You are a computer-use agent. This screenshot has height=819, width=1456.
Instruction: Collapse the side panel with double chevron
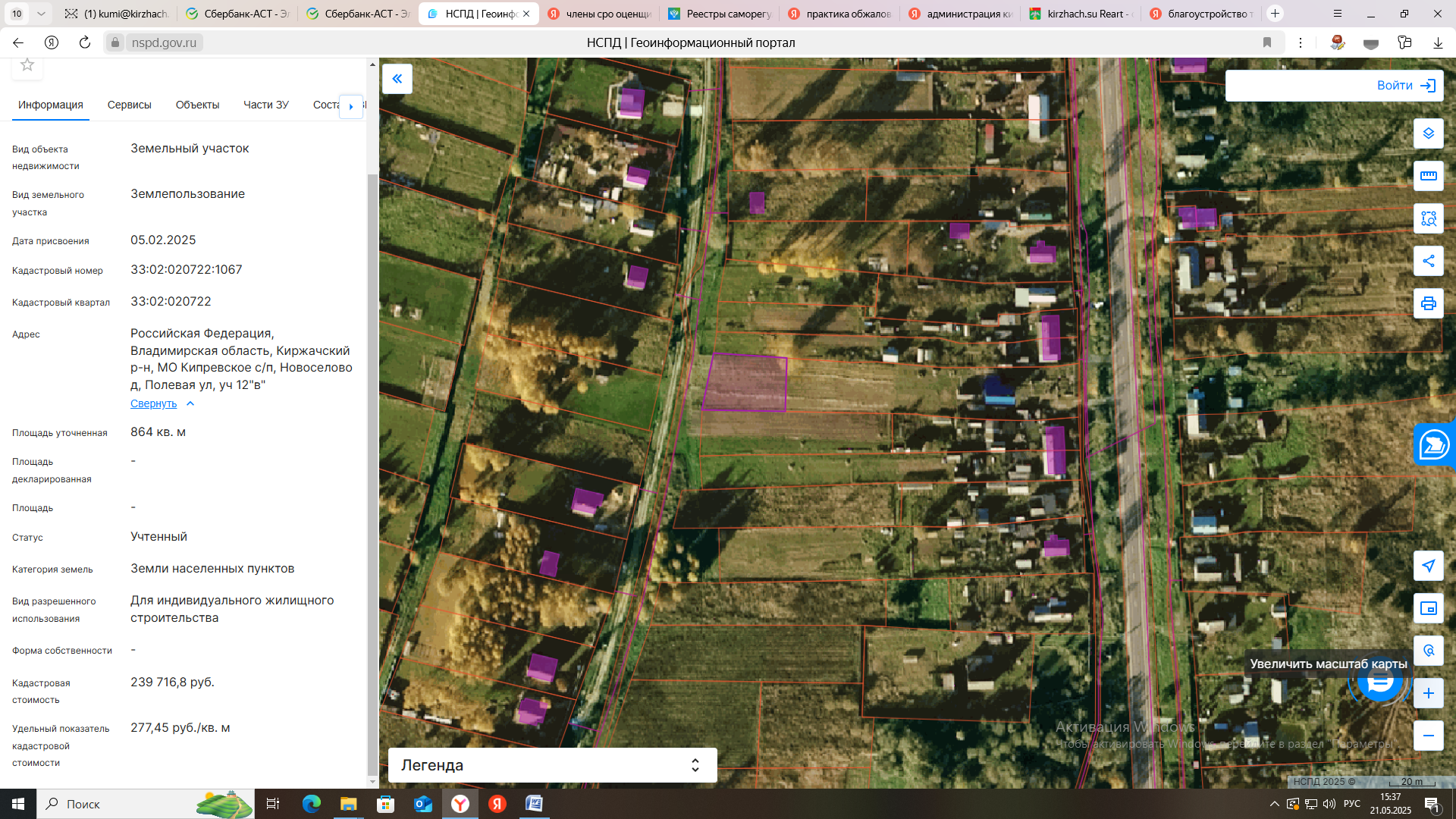click(x=397, y=79)
